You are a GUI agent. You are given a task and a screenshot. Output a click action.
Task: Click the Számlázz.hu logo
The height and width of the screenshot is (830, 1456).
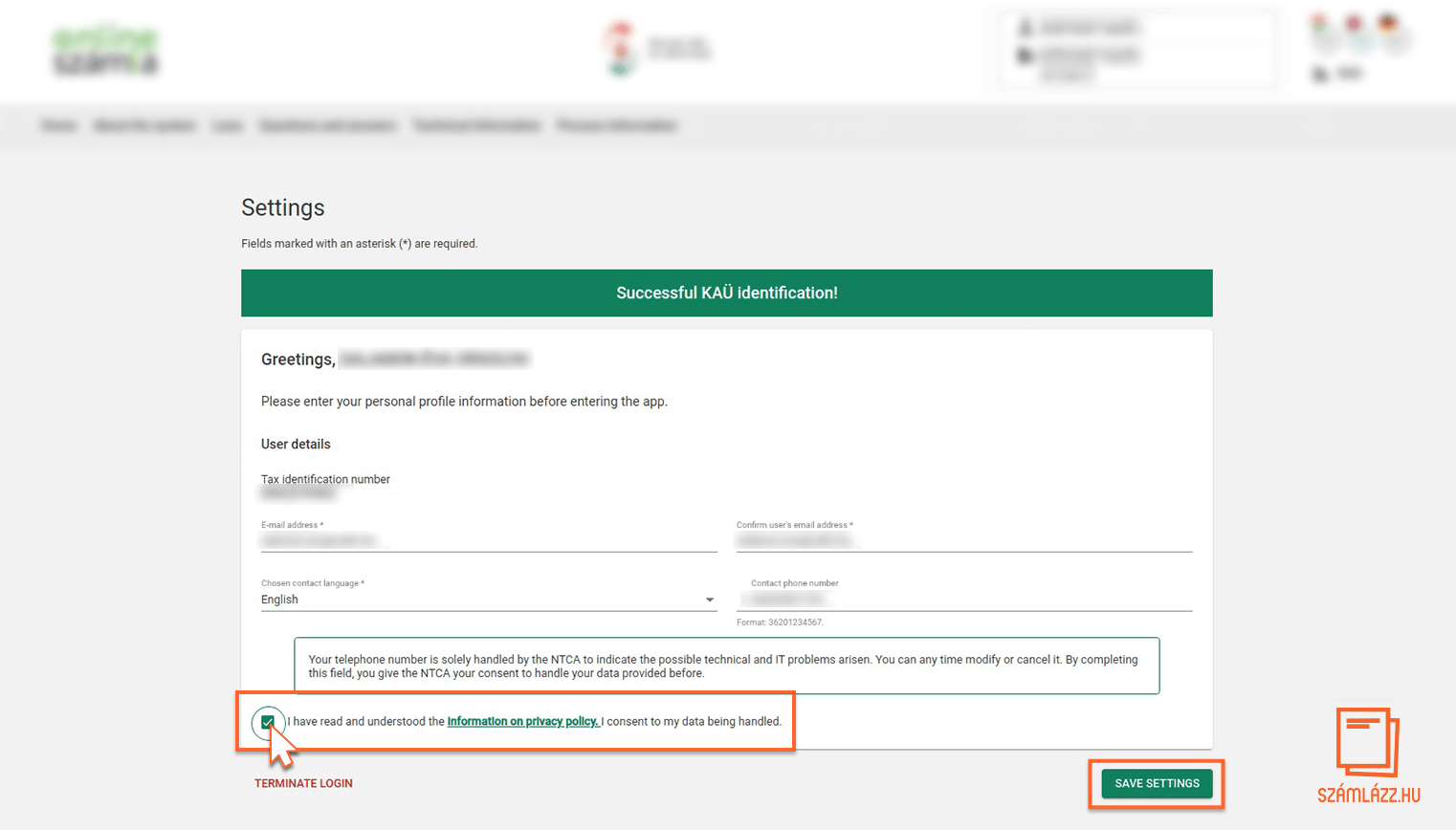[1368, 754]
